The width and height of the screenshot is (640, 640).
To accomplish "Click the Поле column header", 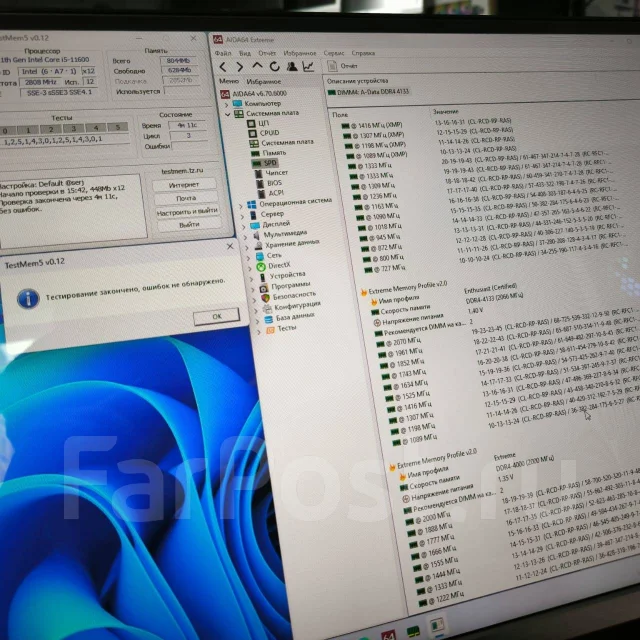I will pos(340,115).
